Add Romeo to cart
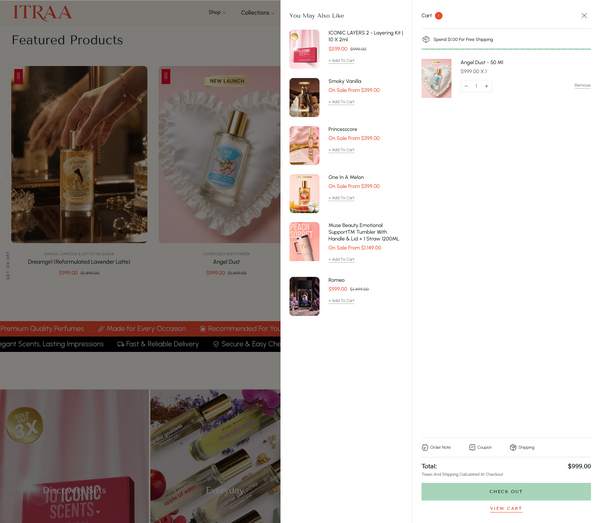 coord(341,301)
